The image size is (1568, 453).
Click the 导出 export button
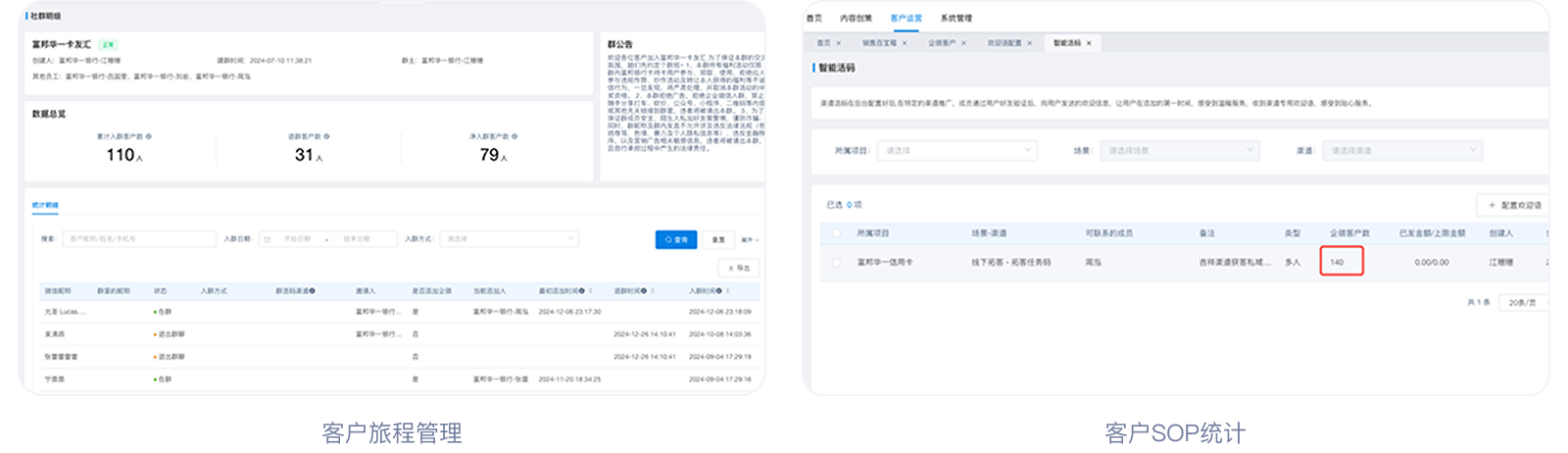point(739,268)
